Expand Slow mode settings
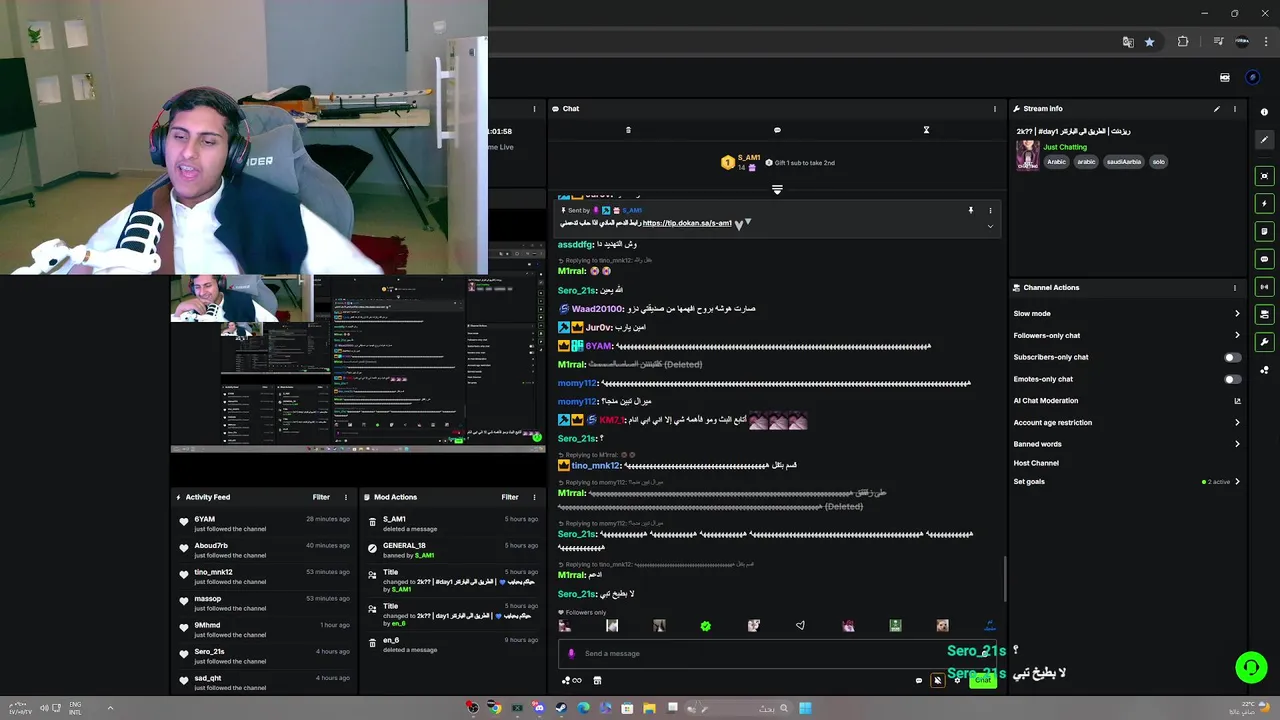 [x=1237, y=314]
